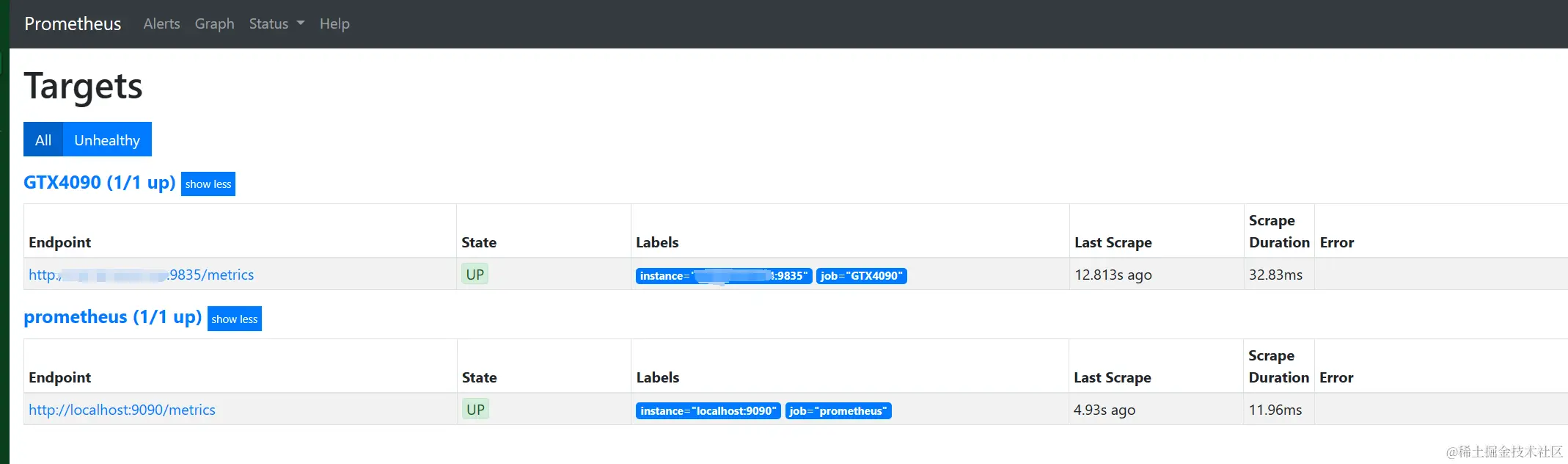Open the :9835/metrics endpoint link
The height and width of the screenshot is (464, 1568).
pyautogui.click(x=142, y=275)
